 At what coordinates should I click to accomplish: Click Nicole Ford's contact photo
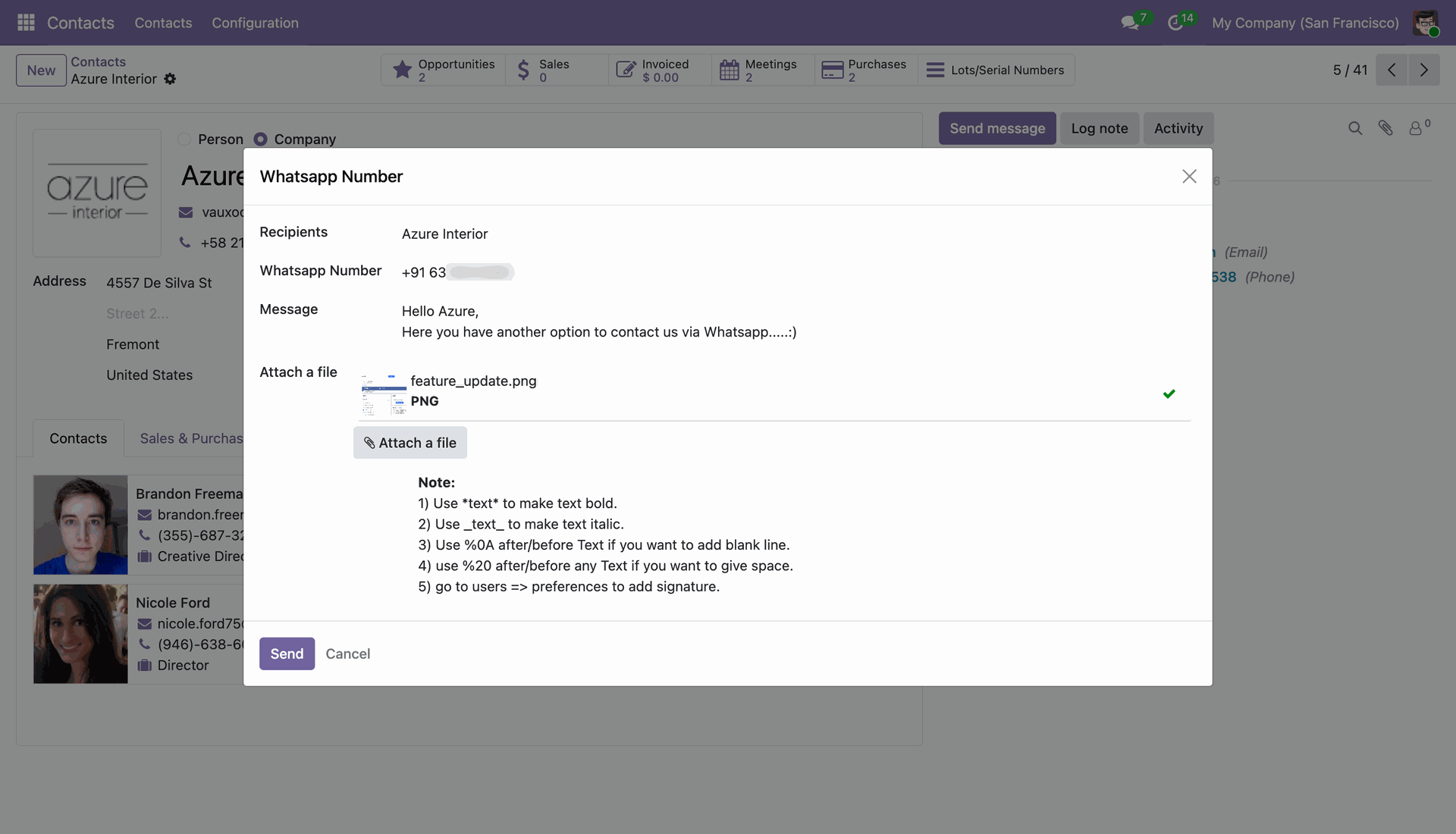pyautogui.click(x=80, y=634)
